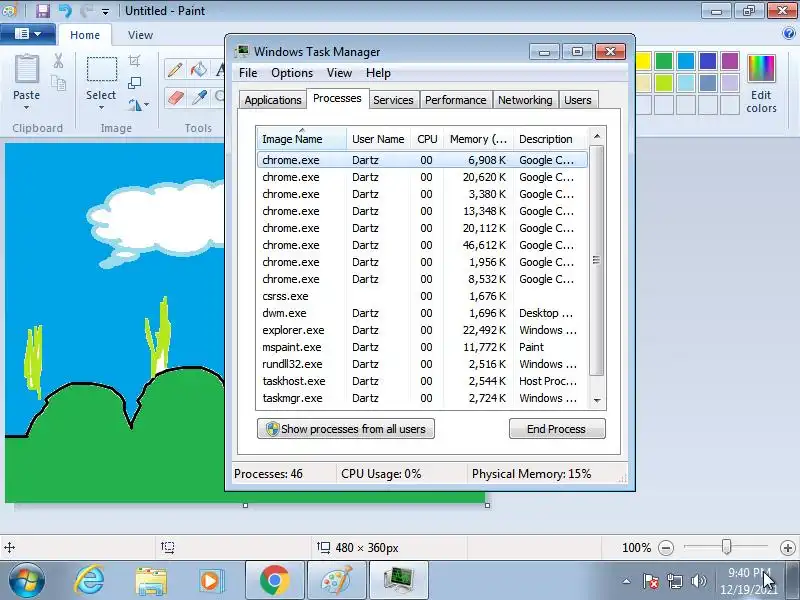Image resolution: width=800 pixels, height=600 pixels.
Task: Select the mspaint.exe process row
Action: coord(422,347)
